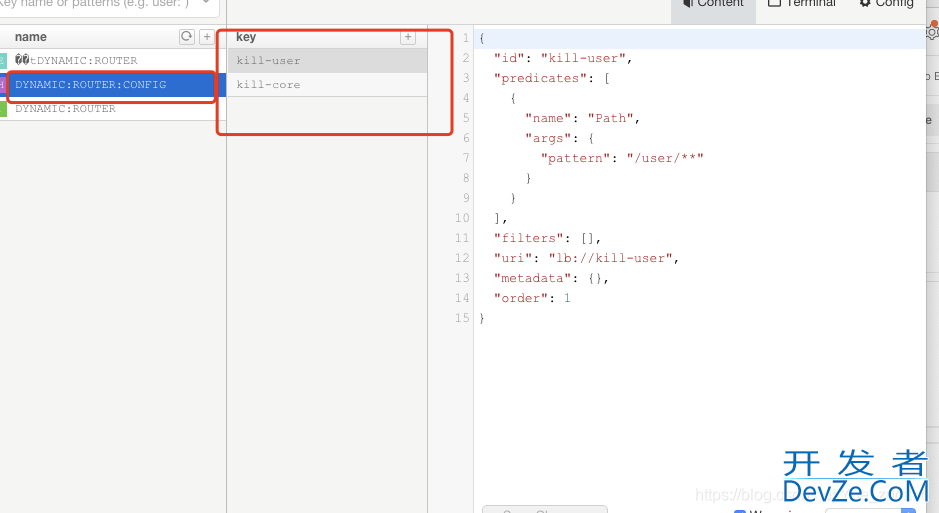The width and height of the screenshot is (939, 513).
Task: Select the kill-core hash field
Action: click(x=327, y=84)
